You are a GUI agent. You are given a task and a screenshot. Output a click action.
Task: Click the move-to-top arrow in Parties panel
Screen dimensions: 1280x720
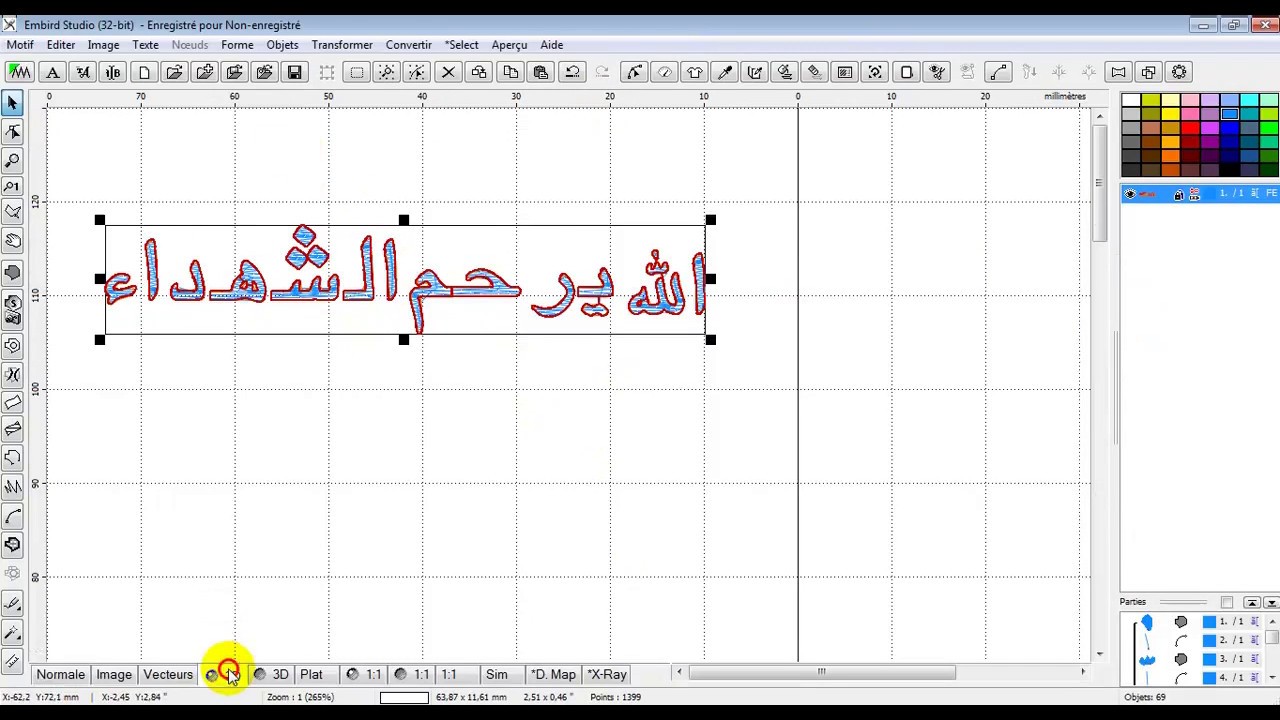coord(1252,602)
